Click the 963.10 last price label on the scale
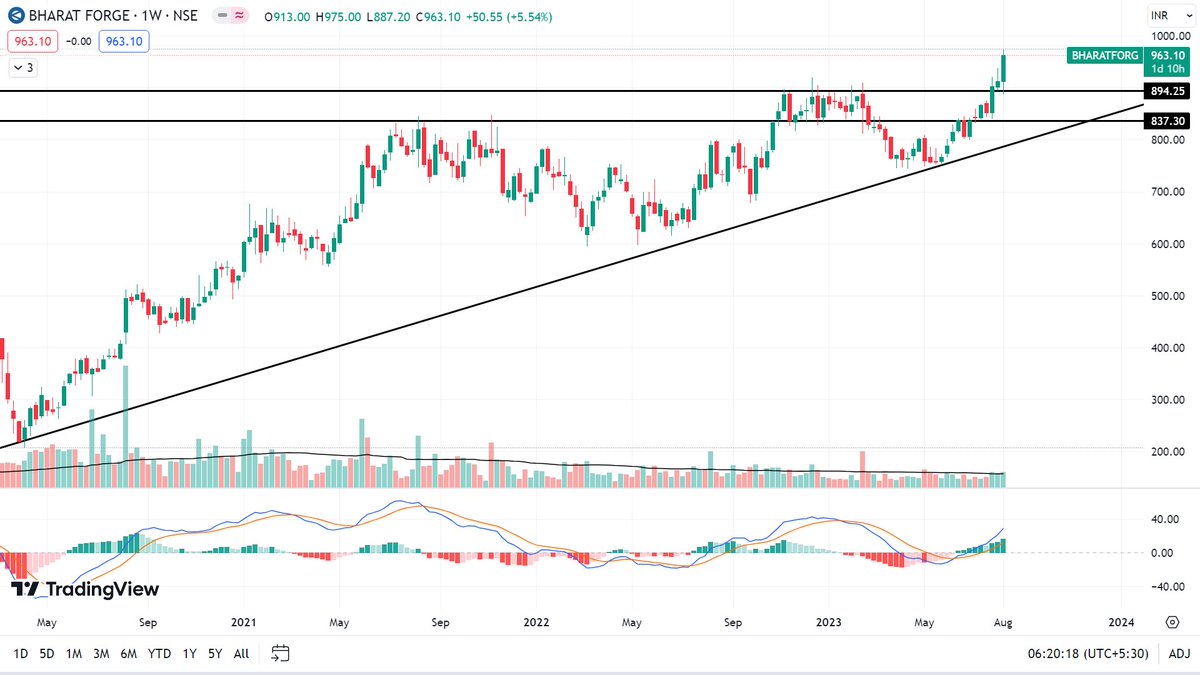 click(1167, 57)
